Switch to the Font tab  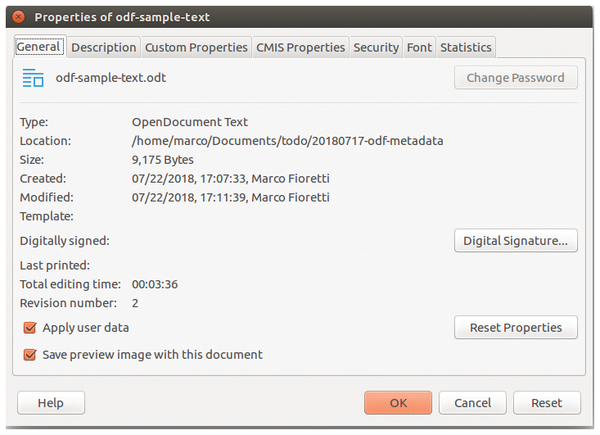[x=419, y=47]
